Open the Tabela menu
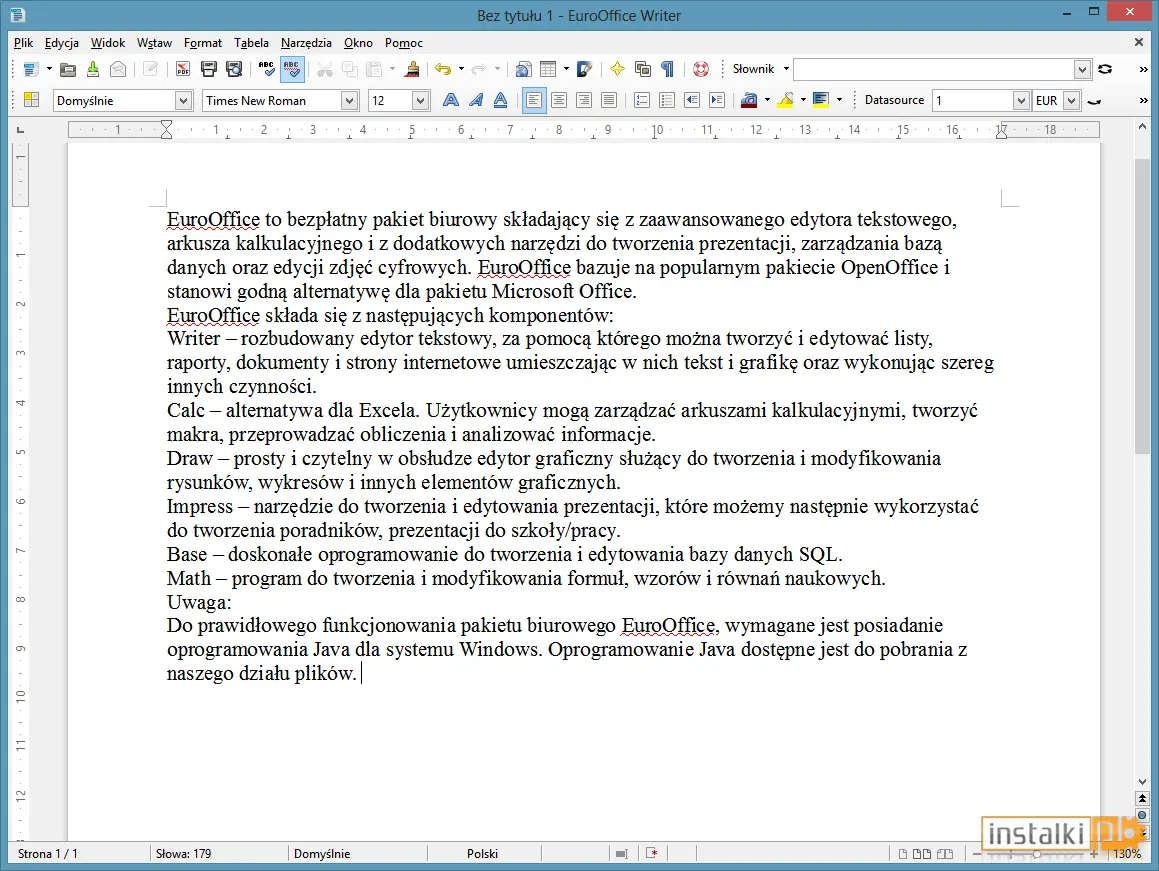The width and height of the screenshot is (1159, 871). click(x=251, y=43)
